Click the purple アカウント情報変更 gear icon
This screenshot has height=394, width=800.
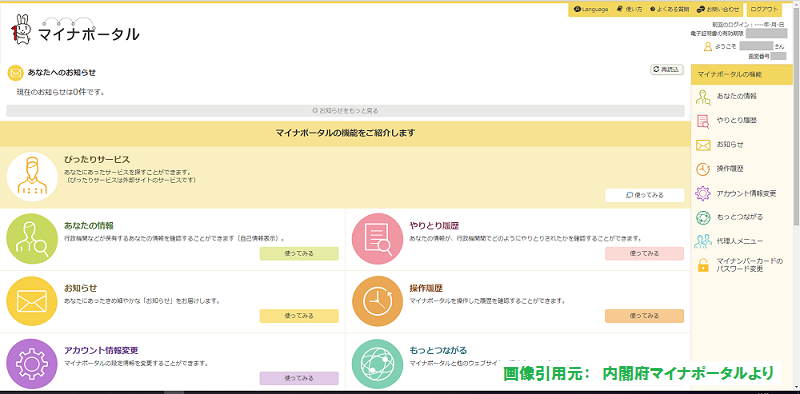[x=32, y=364]
